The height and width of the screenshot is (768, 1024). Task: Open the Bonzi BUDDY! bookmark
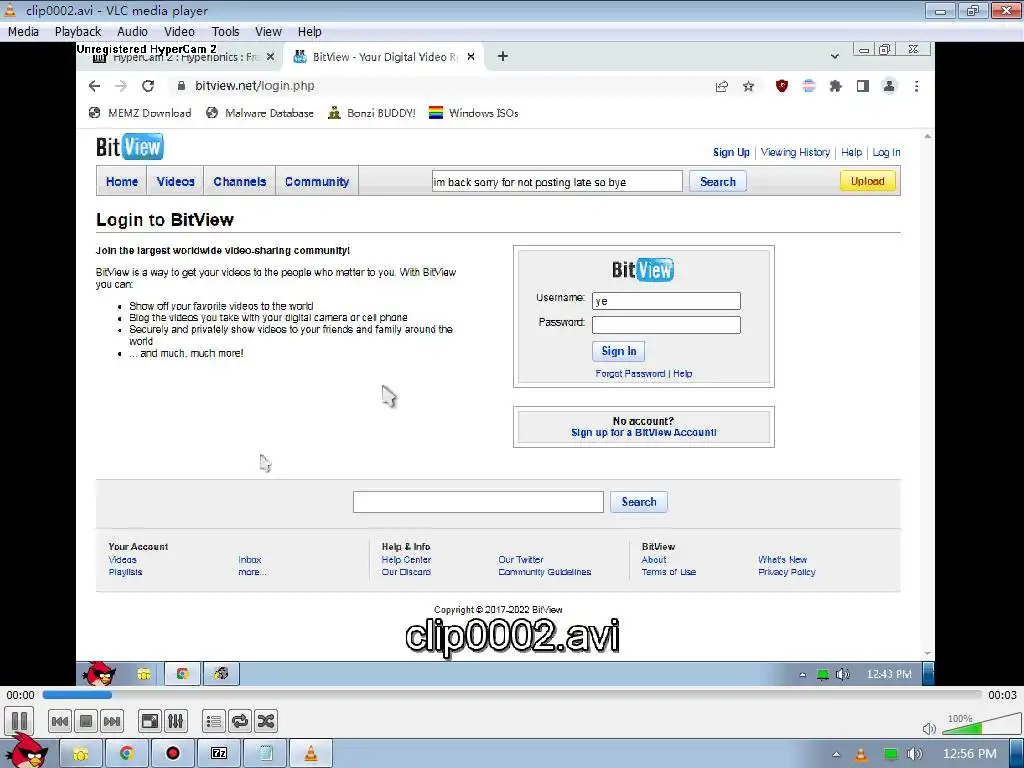click(372, 113)
